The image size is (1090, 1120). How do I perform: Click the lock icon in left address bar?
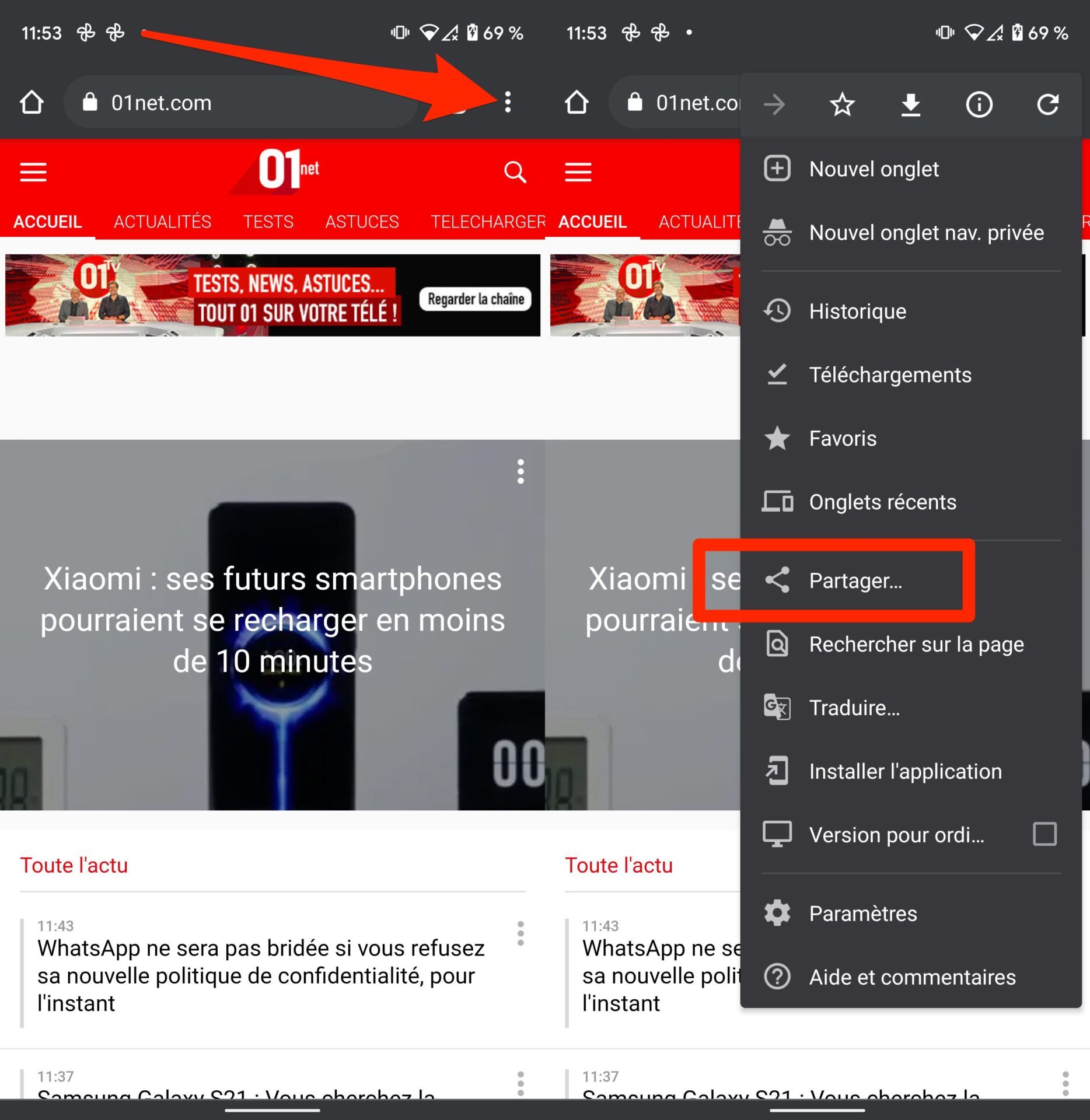[90, 102]
